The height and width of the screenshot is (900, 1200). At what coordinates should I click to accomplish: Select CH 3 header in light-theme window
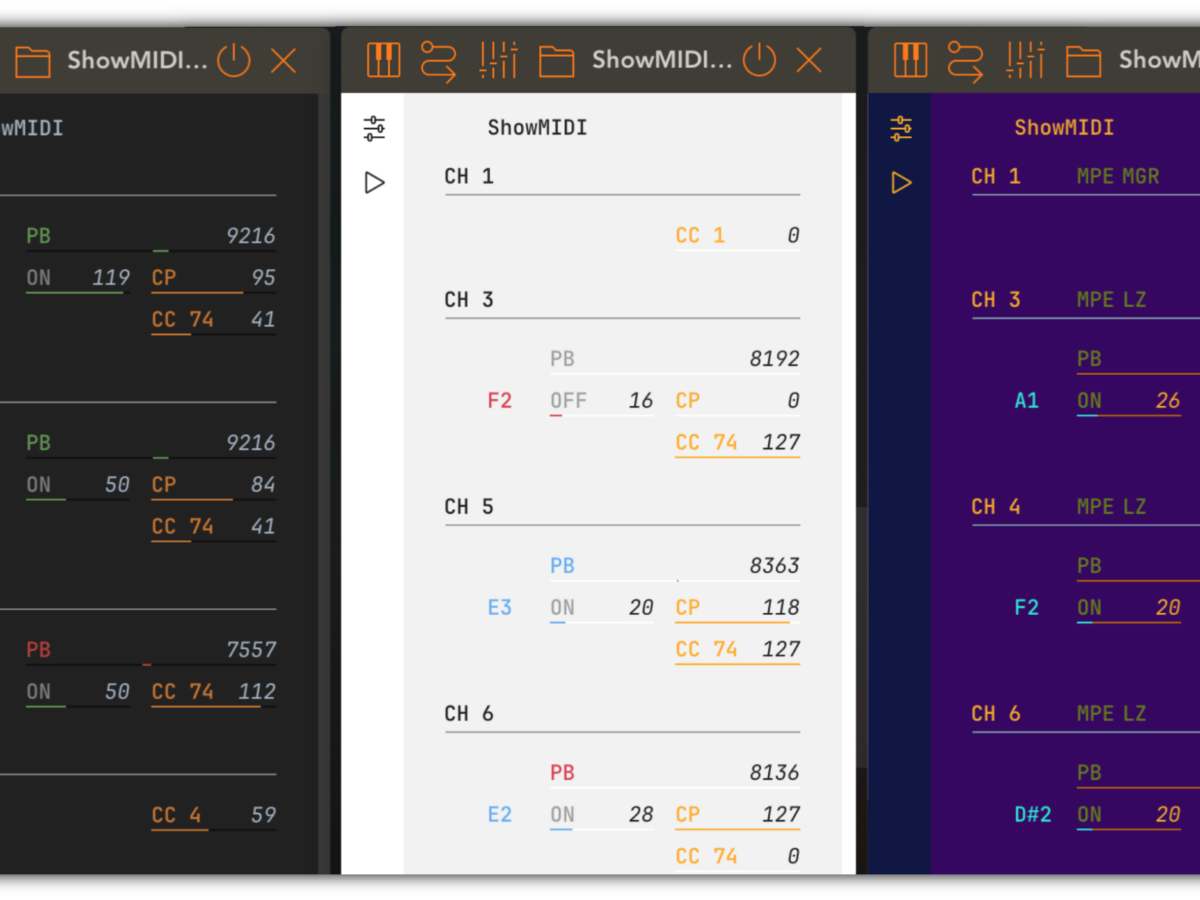coord(469,300)
